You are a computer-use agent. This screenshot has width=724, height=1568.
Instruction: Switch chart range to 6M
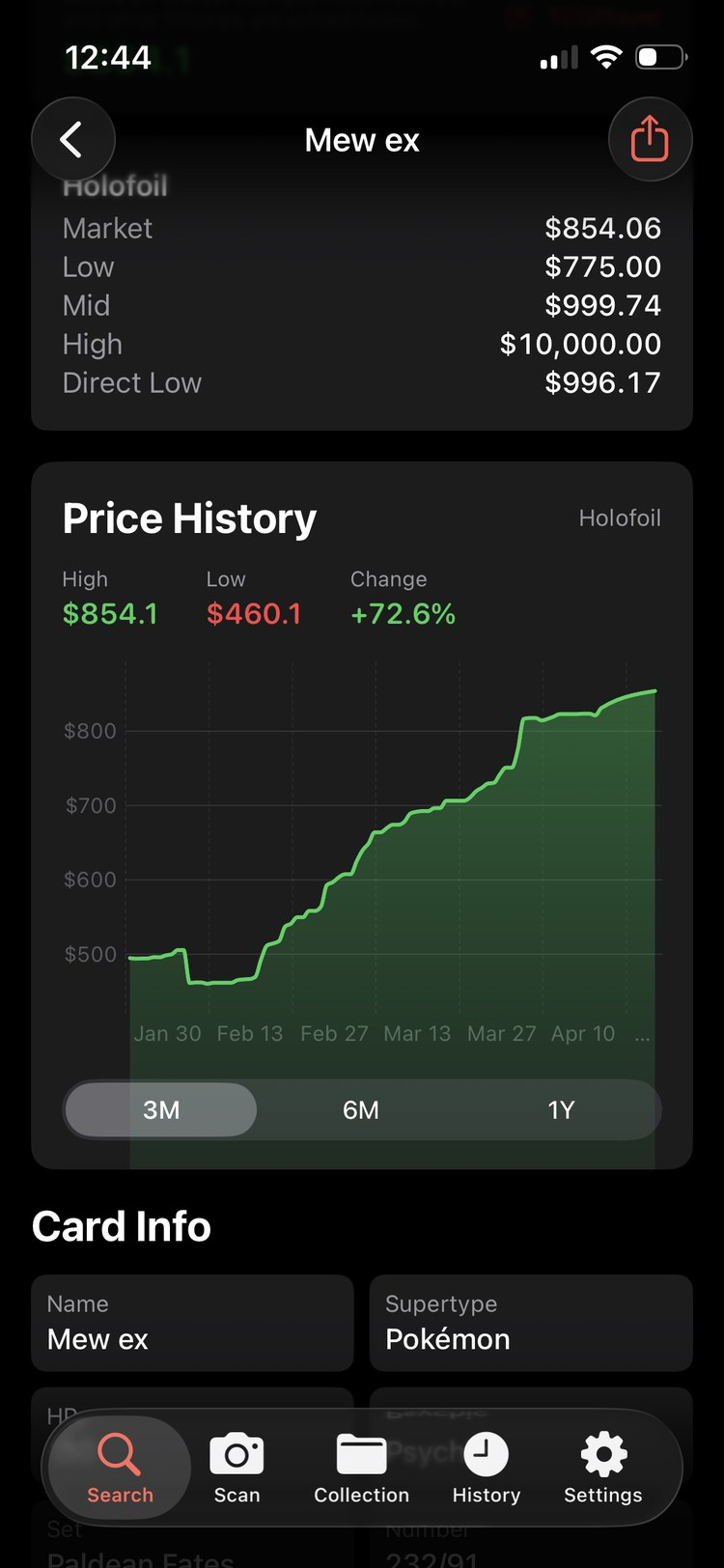361,1109
